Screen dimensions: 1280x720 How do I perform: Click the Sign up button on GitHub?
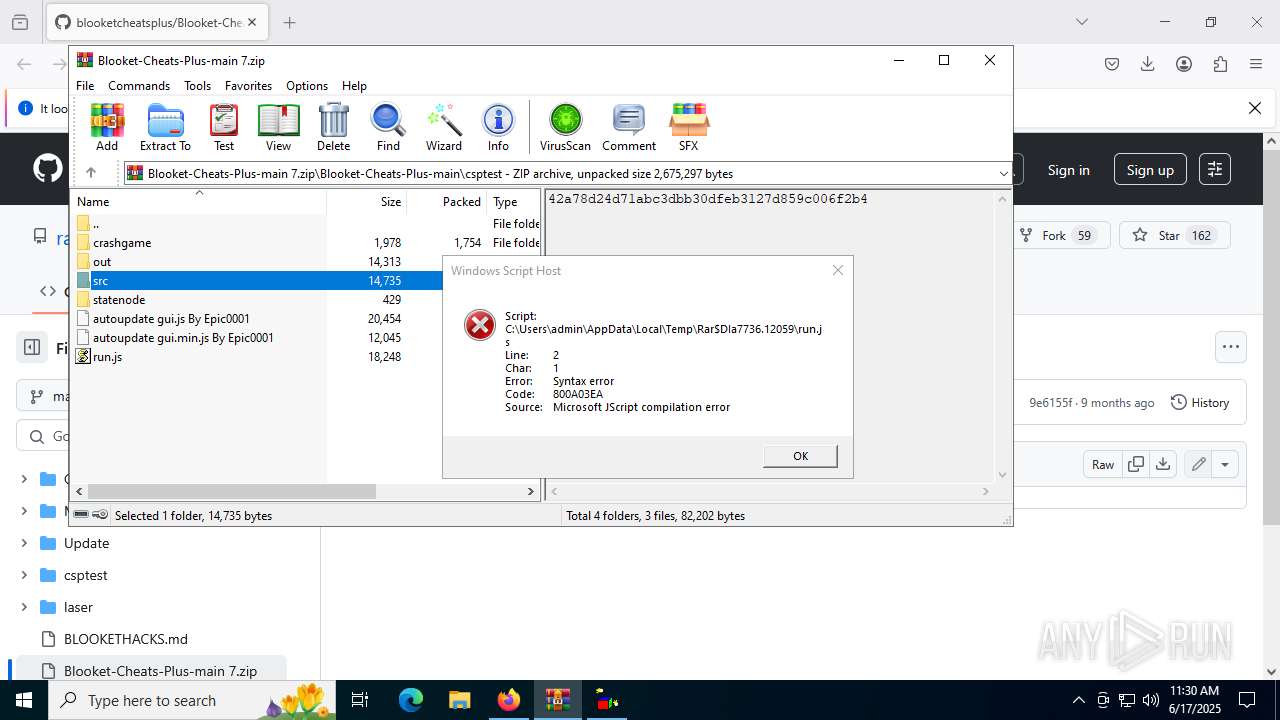click(1150, 170)
